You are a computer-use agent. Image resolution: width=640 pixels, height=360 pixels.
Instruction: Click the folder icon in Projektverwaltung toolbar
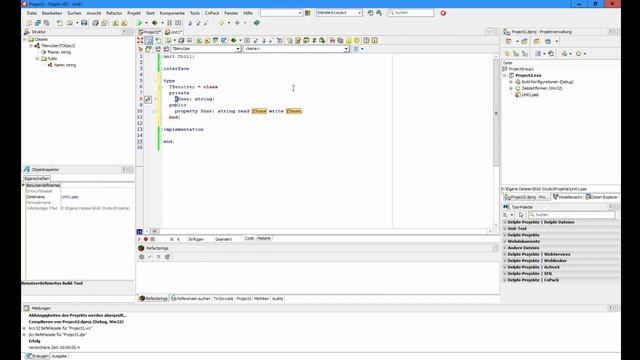(536, 41)
